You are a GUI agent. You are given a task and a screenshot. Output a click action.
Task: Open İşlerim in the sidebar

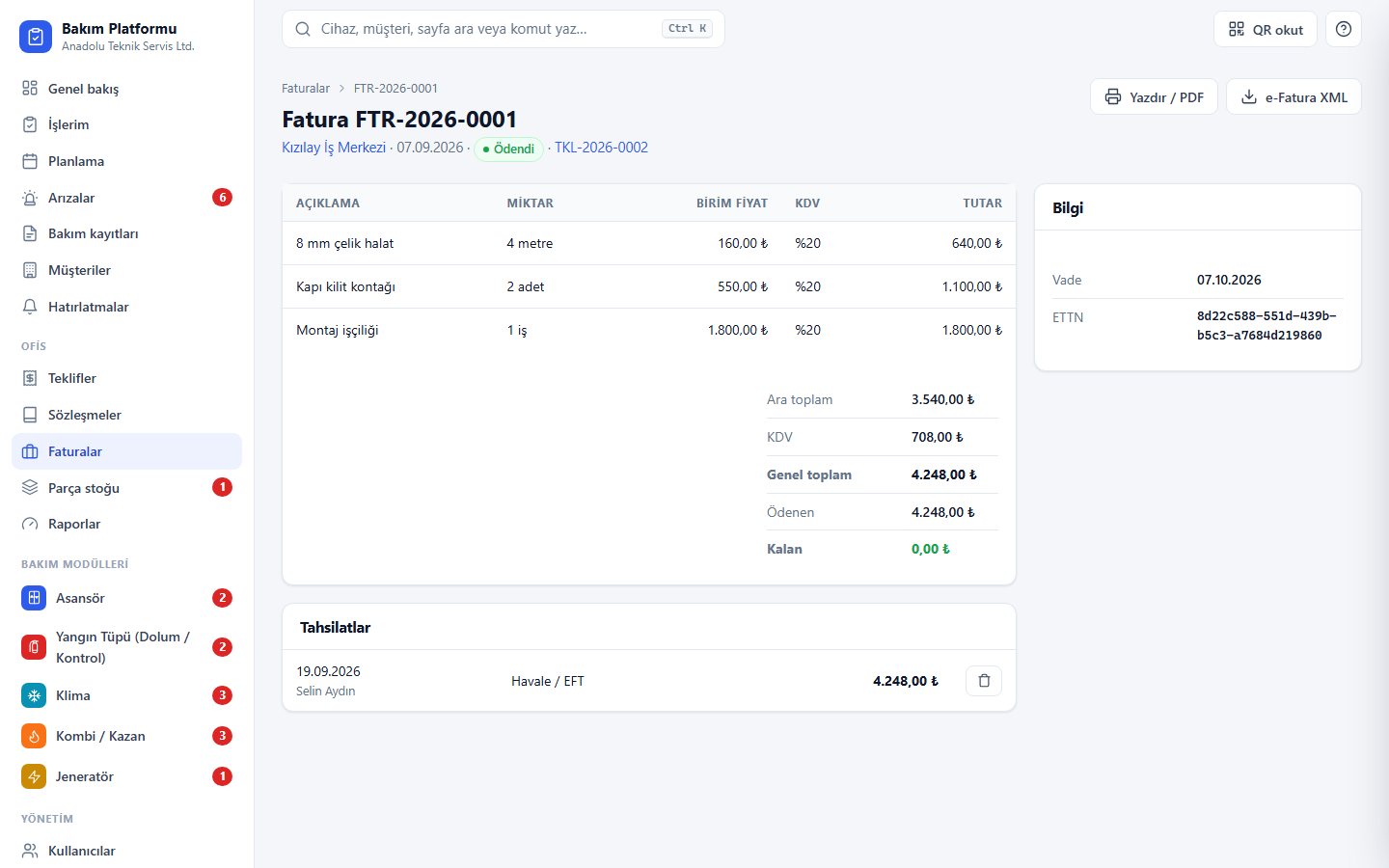pyautogui.click(x=126, y=124)
